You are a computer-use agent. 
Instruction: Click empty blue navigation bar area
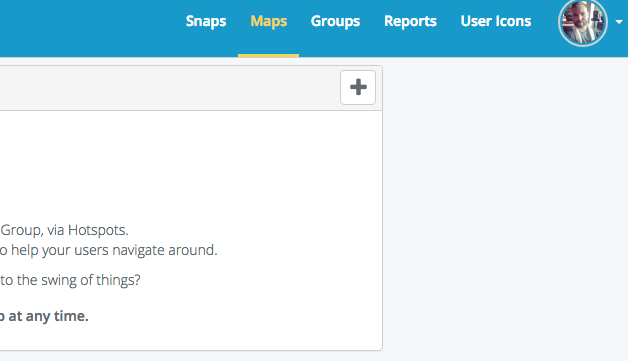point(88,28)
